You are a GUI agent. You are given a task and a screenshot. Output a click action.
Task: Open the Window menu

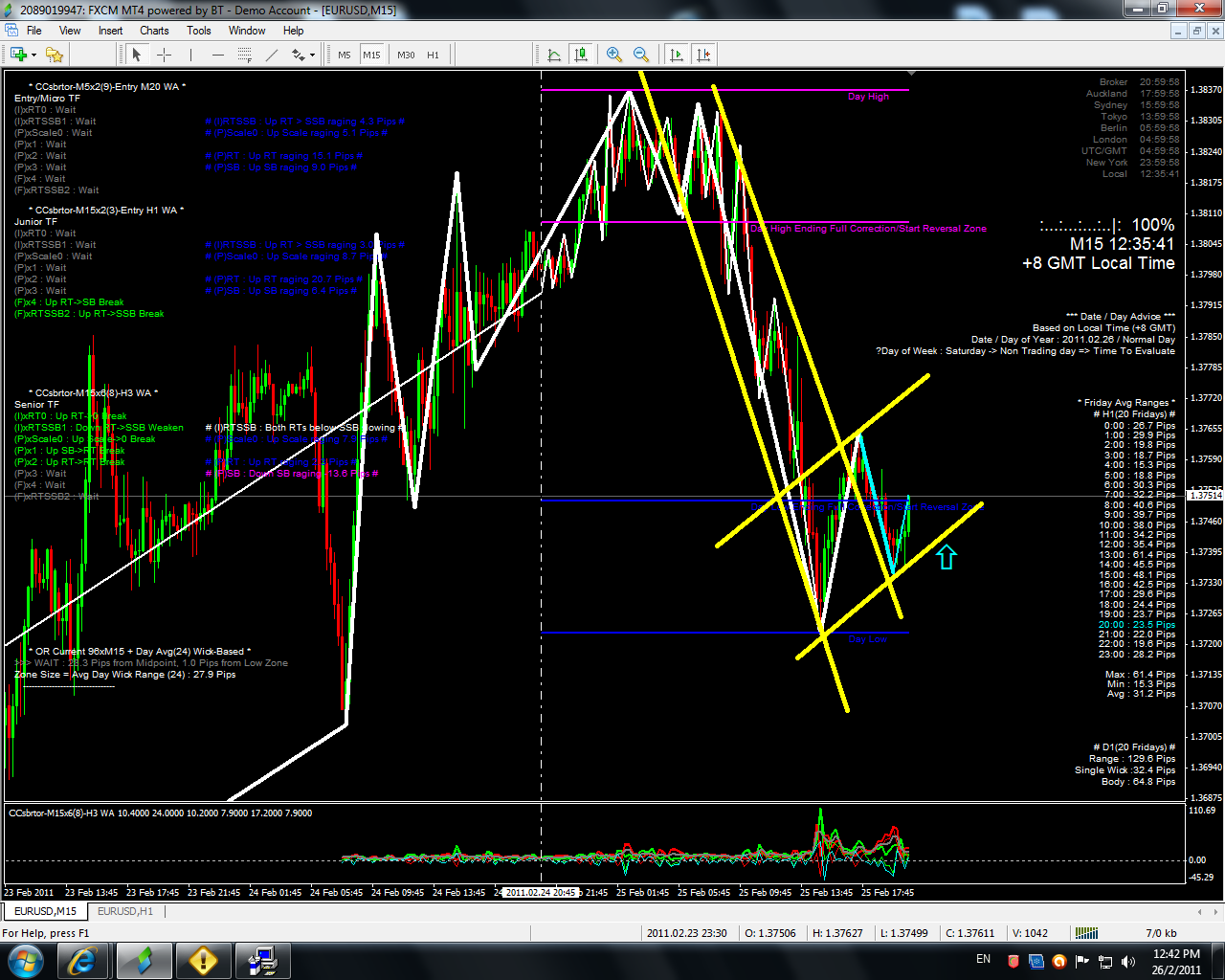click(247, 31)
